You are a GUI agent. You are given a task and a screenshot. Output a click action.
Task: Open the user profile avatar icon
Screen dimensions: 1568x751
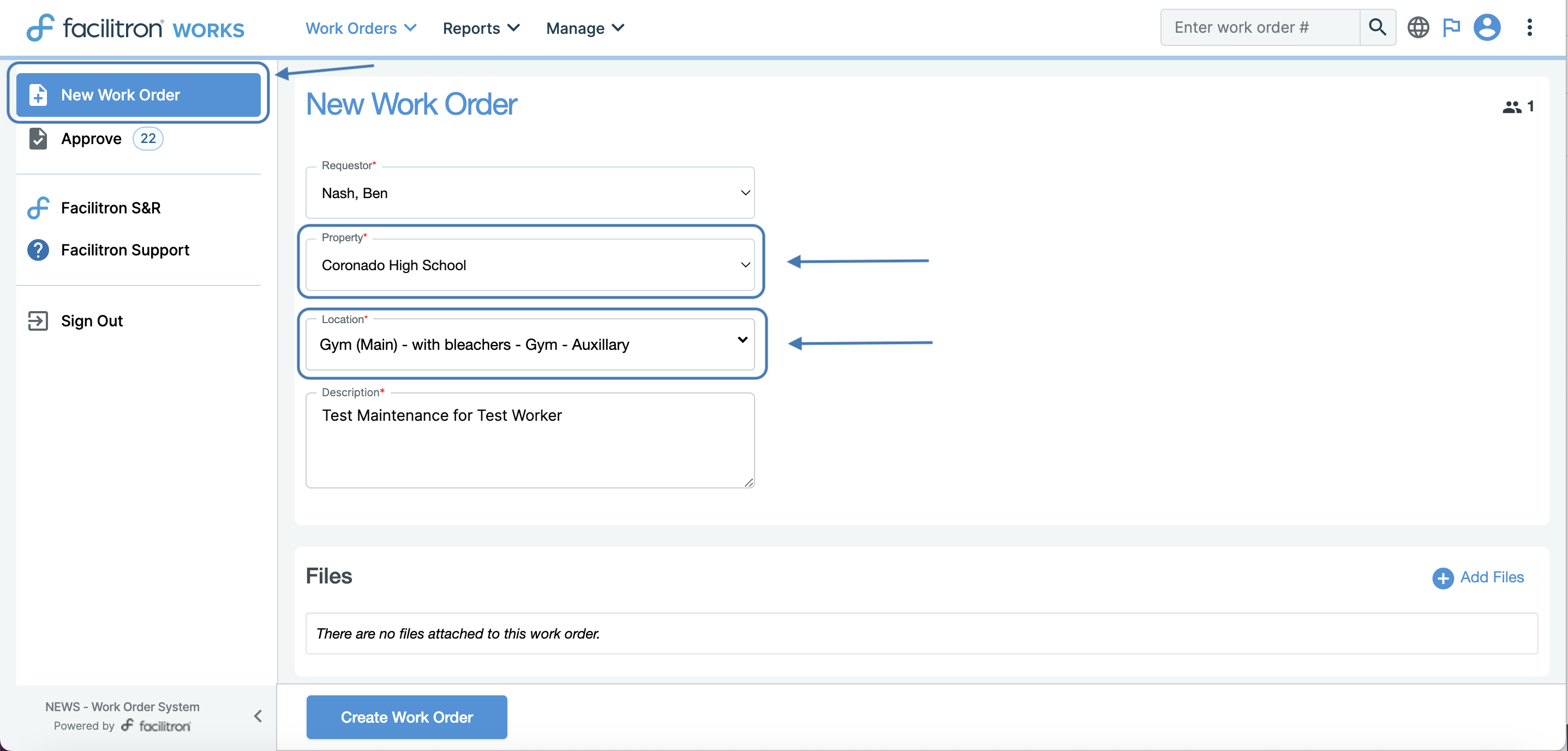[x=1486, y=27]
